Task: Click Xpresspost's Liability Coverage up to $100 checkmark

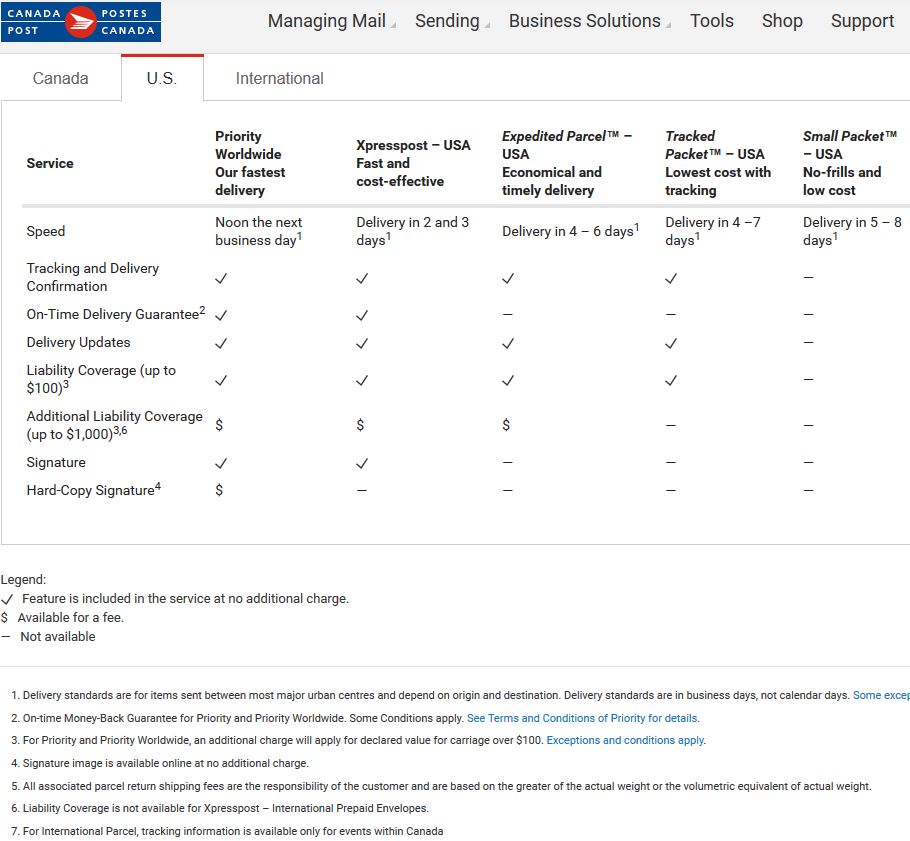Action: 362,381
